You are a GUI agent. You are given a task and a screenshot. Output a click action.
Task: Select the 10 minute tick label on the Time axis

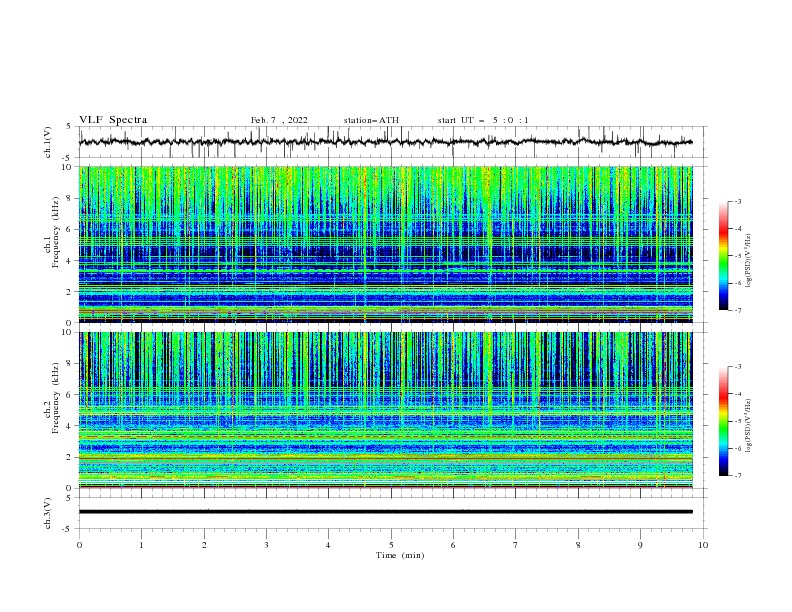pyautogui.click(x=703, y=545)
